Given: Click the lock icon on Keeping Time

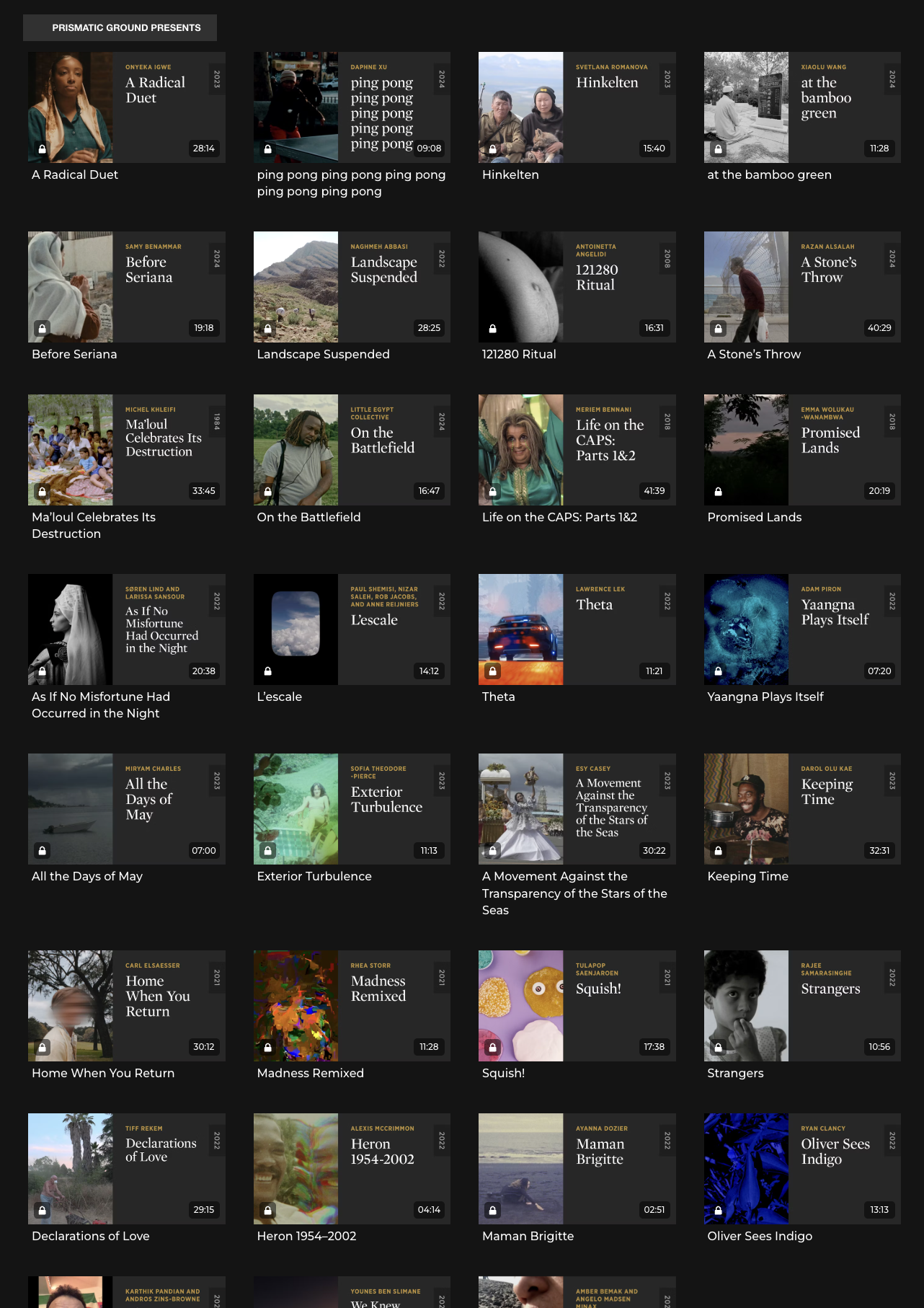Looking at the screenshot, I should point(719,851).
